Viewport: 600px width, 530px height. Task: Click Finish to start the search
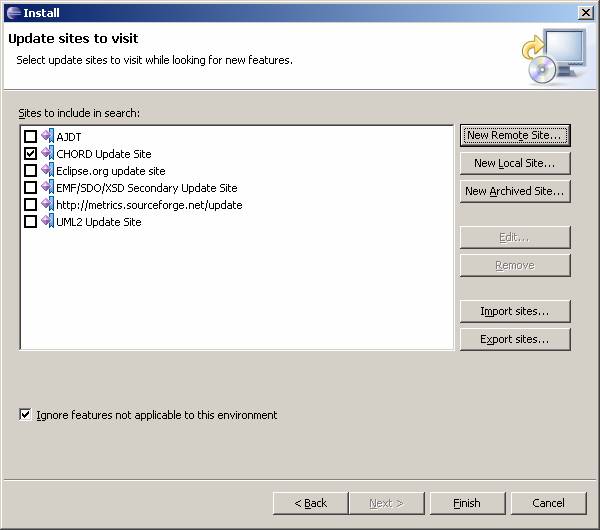click(466, 503)
